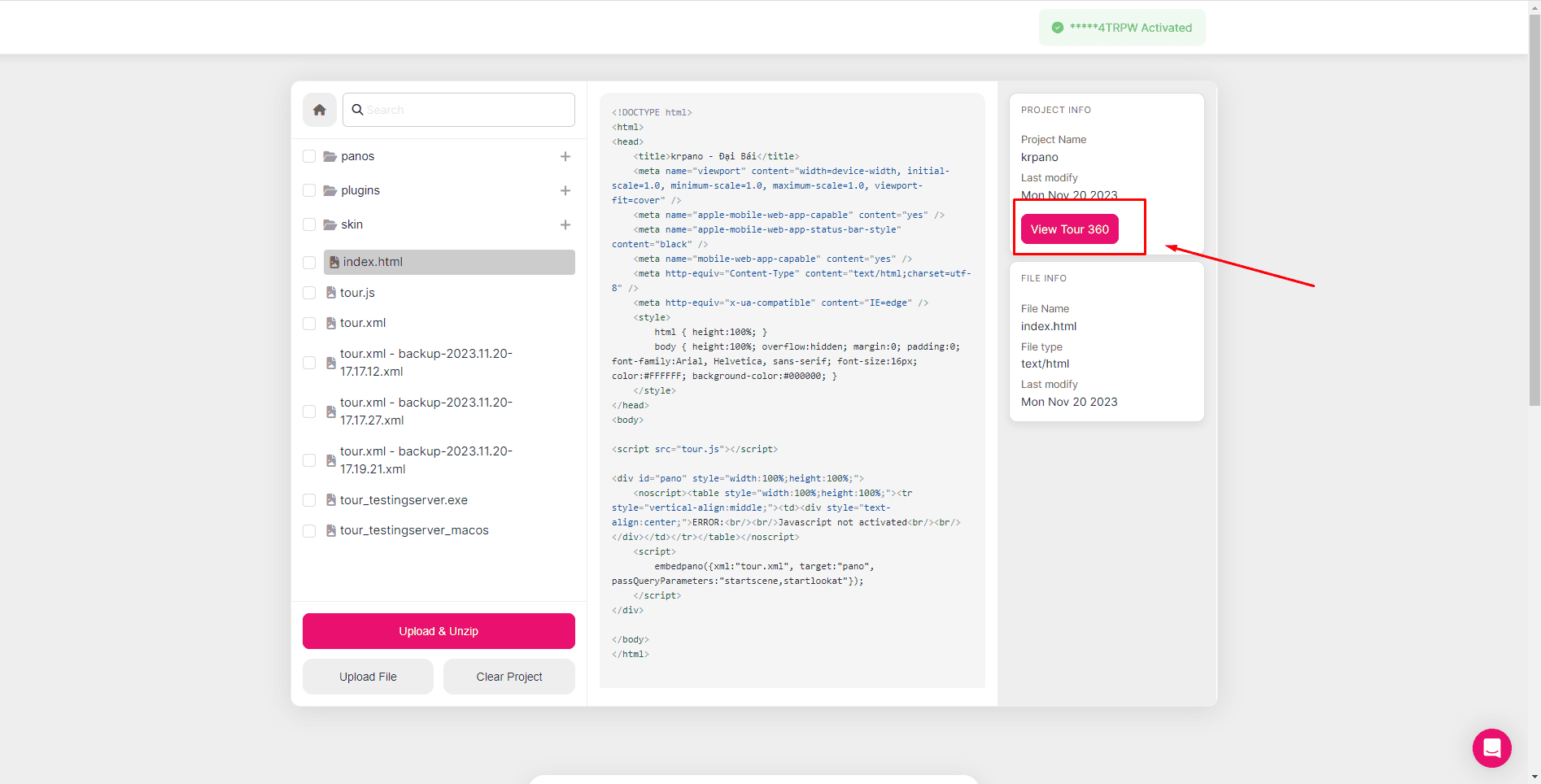Image resolution: width=1541 pixels, height=784 pixels.
Task: Click the search magnifier icon
Action: pos(357,110)
